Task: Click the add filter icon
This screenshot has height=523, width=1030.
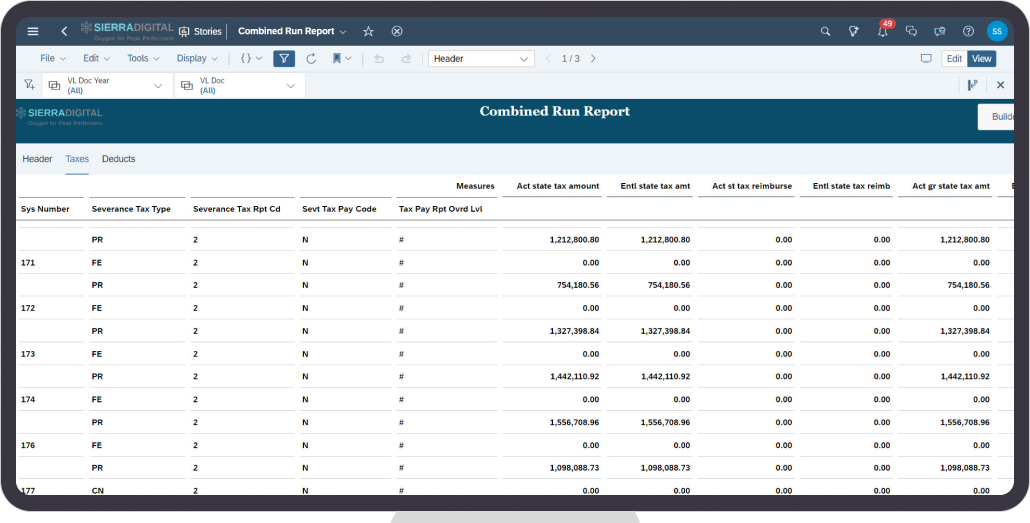Action: (29, 85)
